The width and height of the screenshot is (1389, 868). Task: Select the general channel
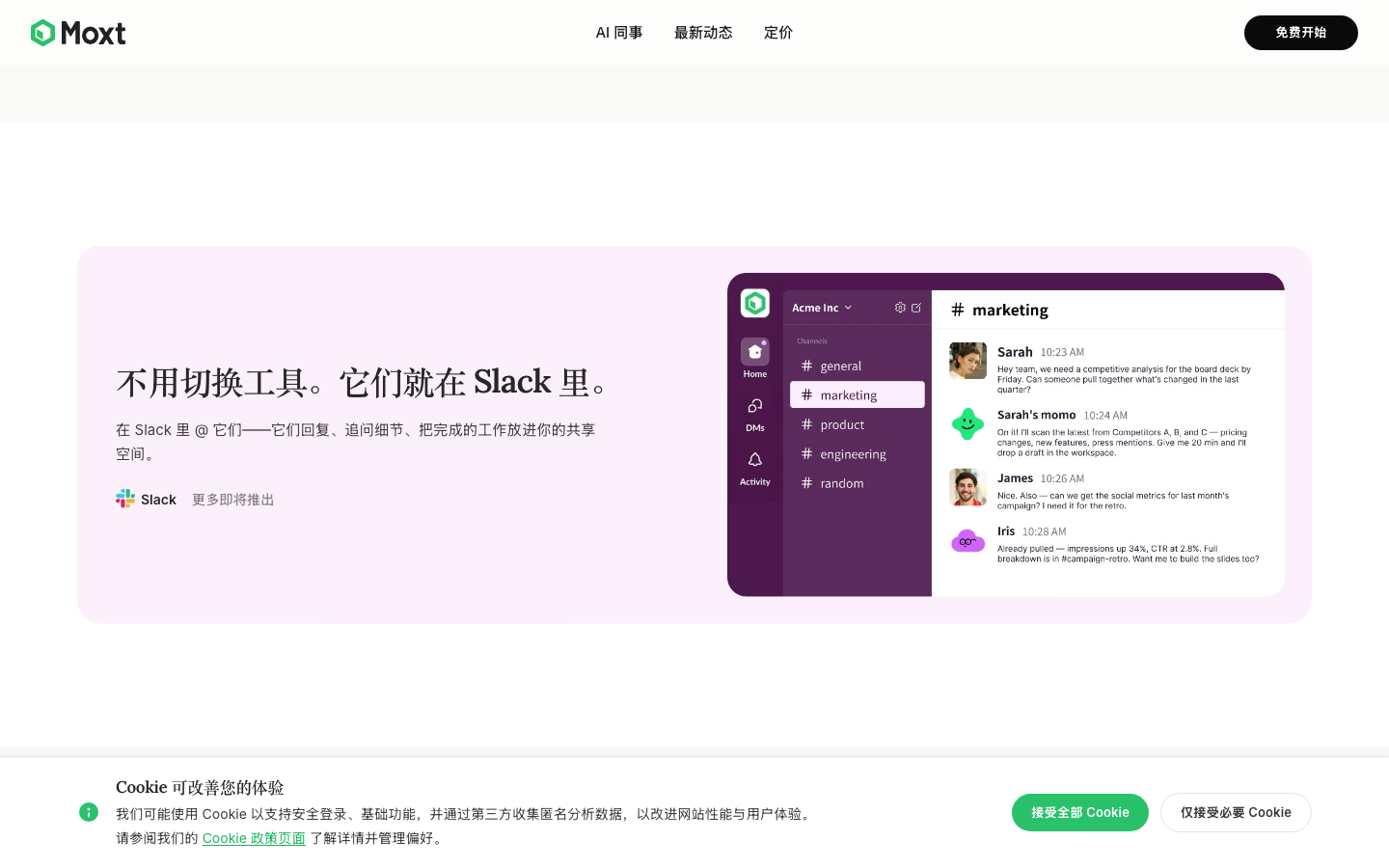[858, 366]
